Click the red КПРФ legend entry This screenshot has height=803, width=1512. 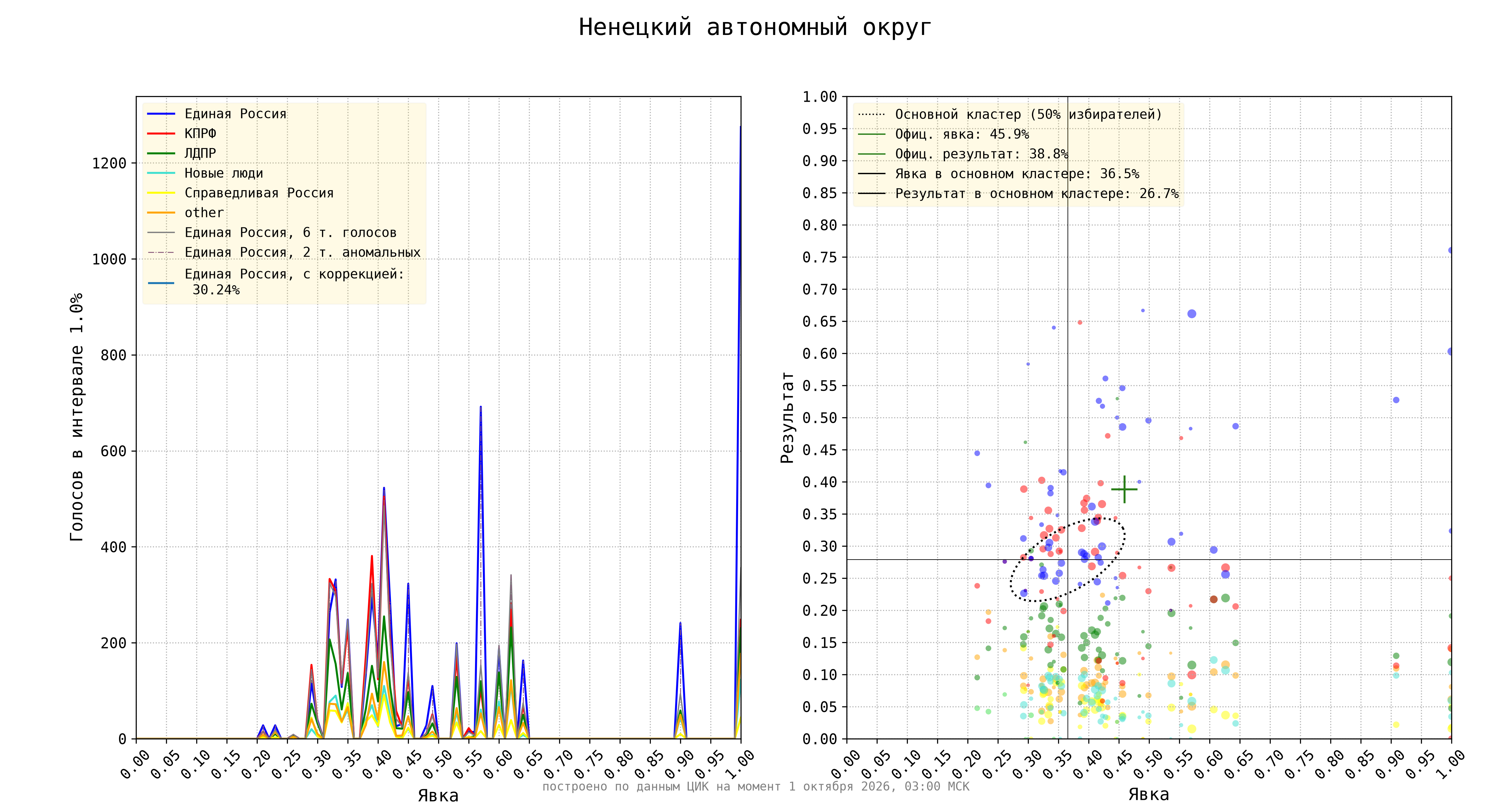pyautogui.click(x=182, y=133)
